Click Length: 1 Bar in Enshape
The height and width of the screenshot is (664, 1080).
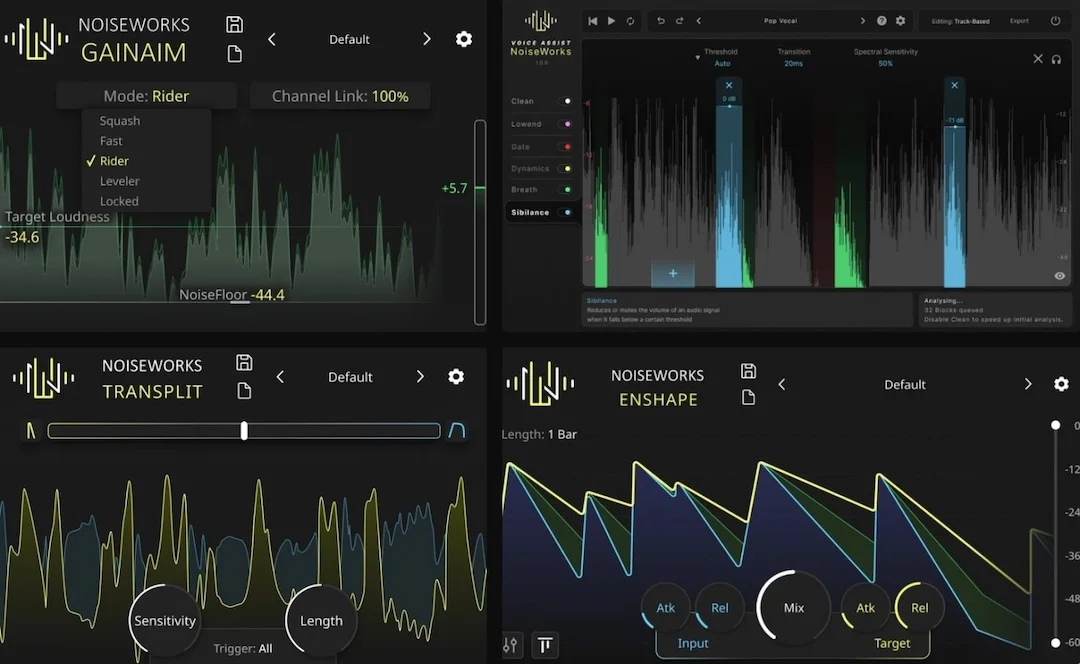(x=539, y=435)
